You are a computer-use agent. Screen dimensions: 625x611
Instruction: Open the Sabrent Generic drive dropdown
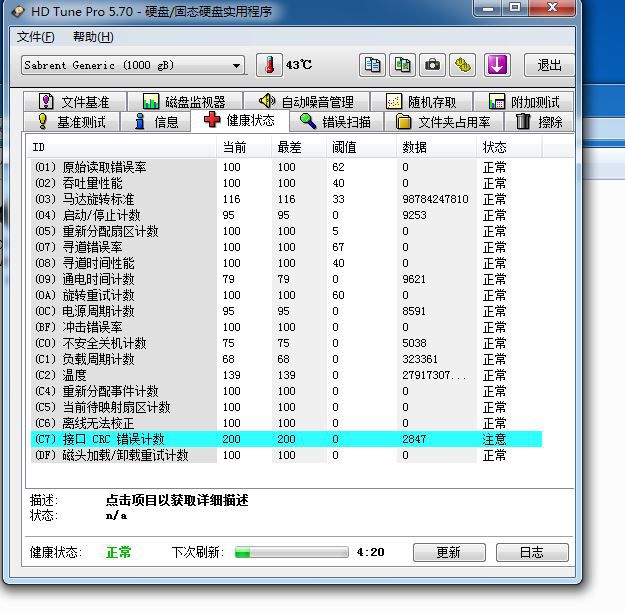133,65
